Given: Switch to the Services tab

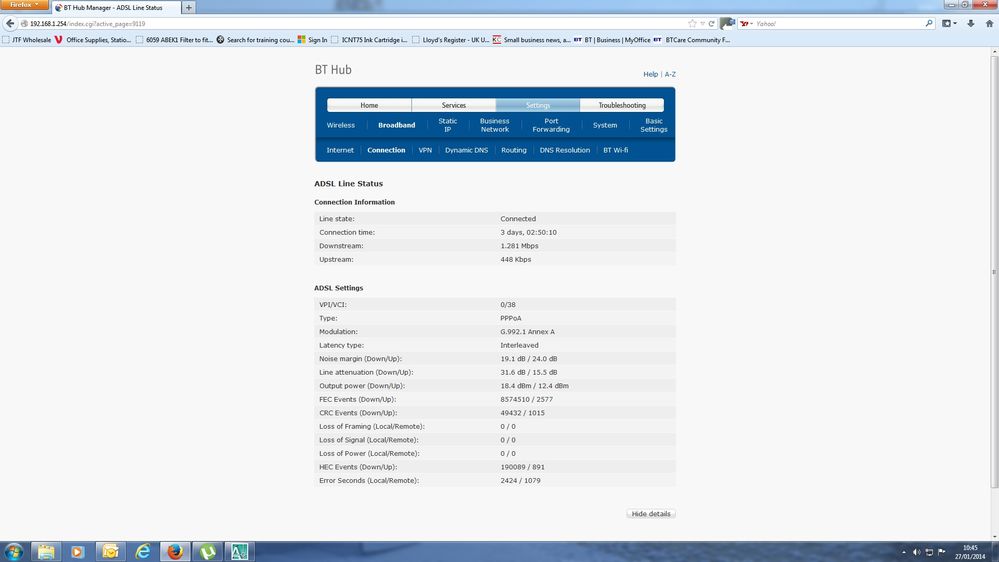Looking at the screenshot, I should coord(454,105).
